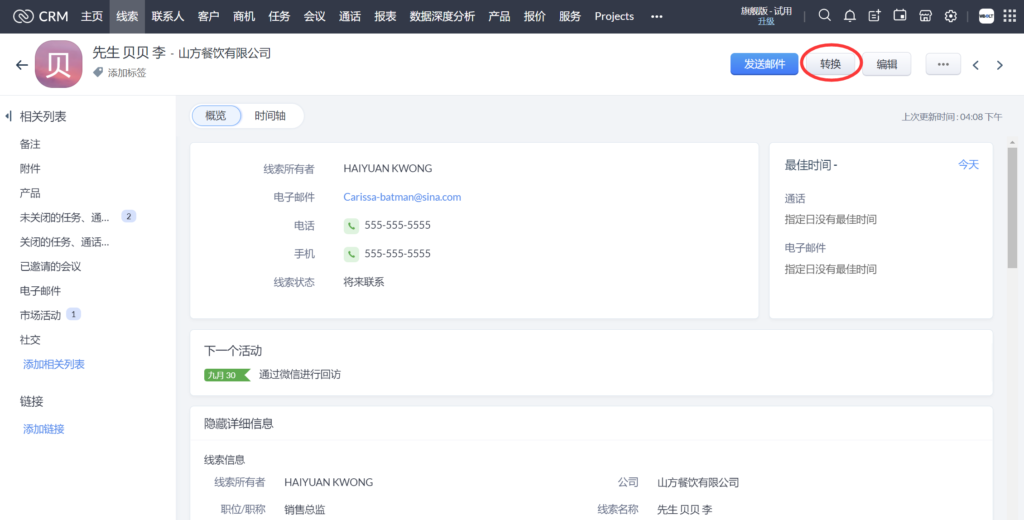Open the three-dot more actions menu
Image resolution: width=1024 pixels, height=520 pixels.
click(942, 64)
